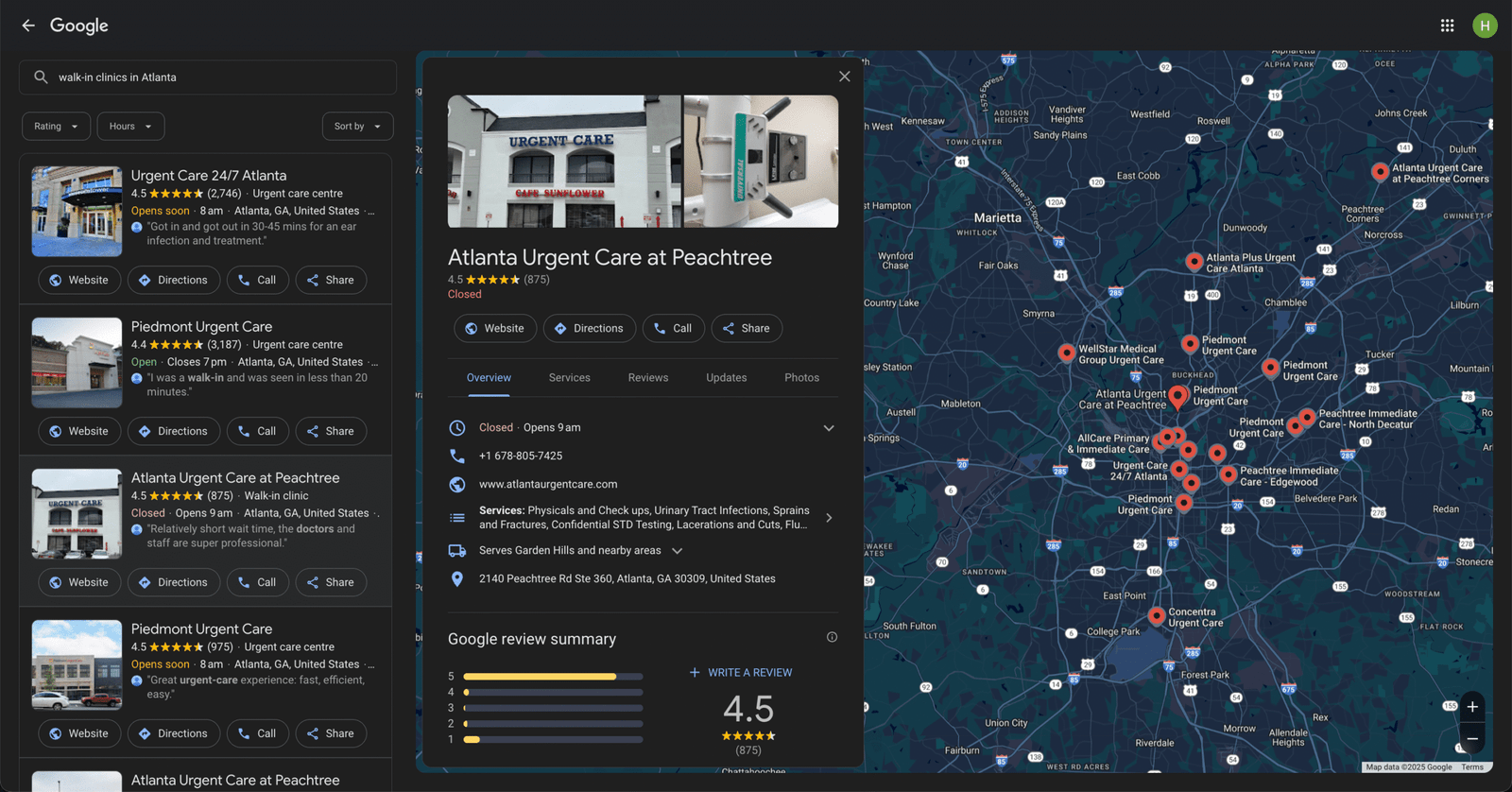This screenshot has height=792, width=1512.
Task: Open the second photo in detail panel
Action: [761, 162]
